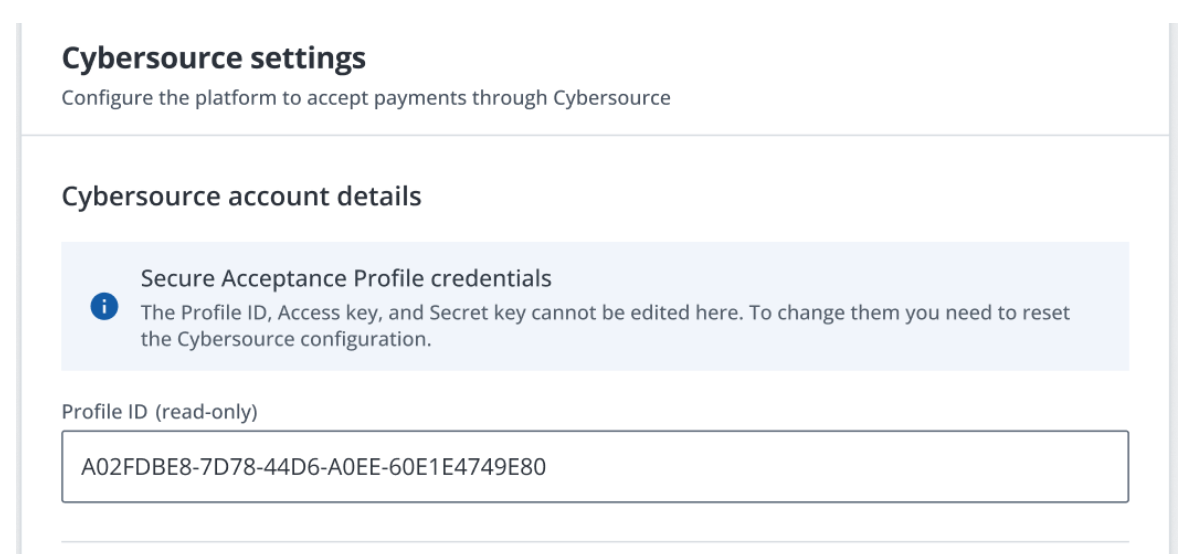Click the "Cybersource settings" page heading

pos(213,60)
